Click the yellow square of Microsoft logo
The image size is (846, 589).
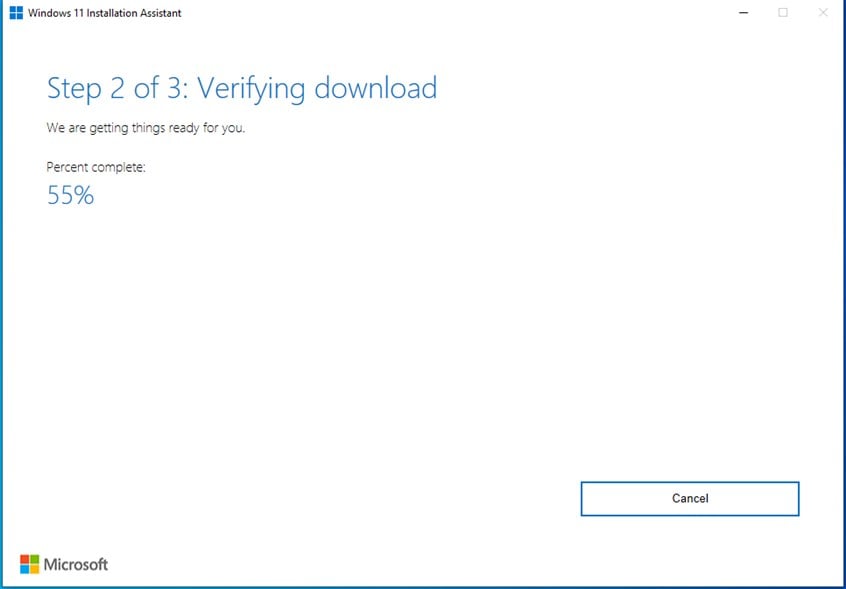coord(35,569)
